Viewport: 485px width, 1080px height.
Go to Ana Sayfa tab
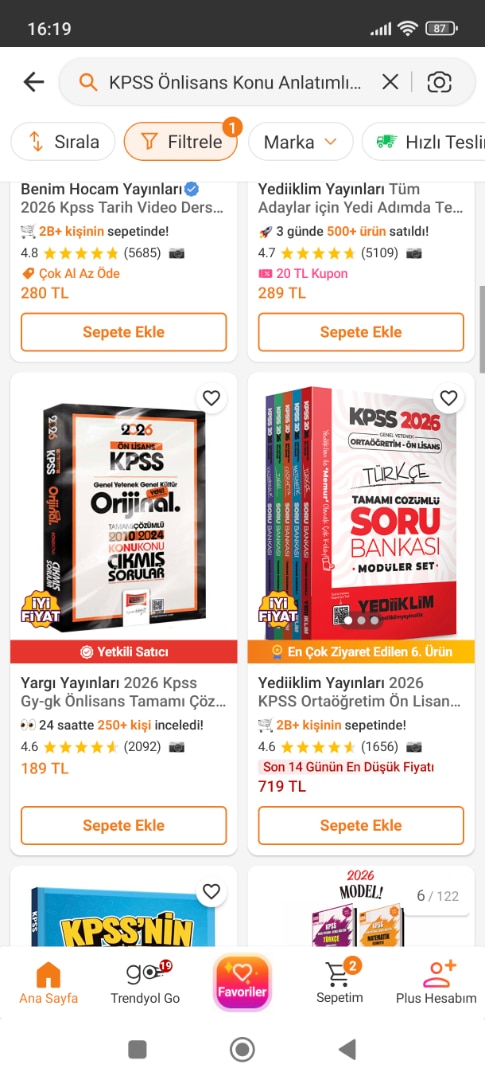tap(48, 983)
